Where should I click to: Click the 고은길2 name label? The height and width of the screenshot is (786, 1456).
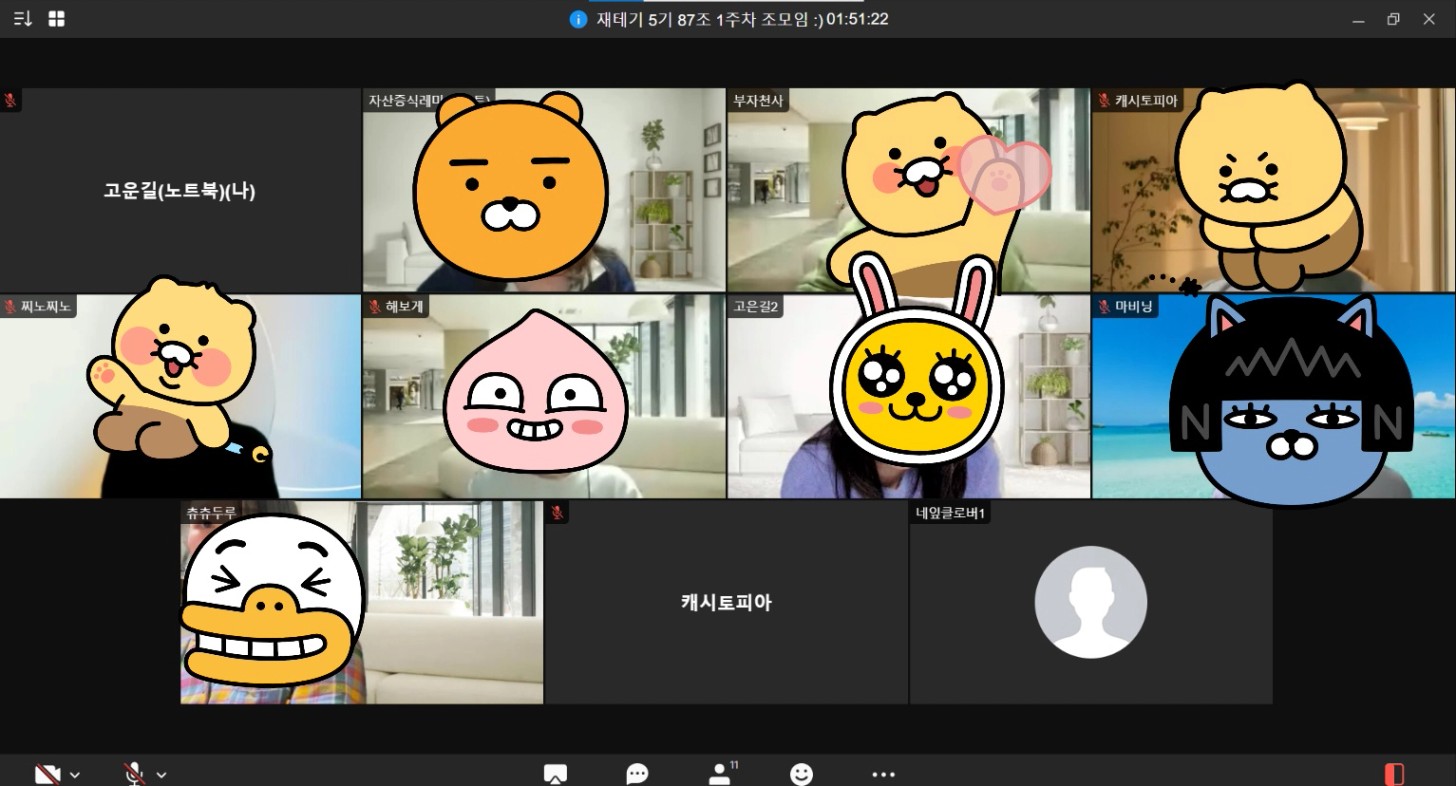[x=756, y=306]
